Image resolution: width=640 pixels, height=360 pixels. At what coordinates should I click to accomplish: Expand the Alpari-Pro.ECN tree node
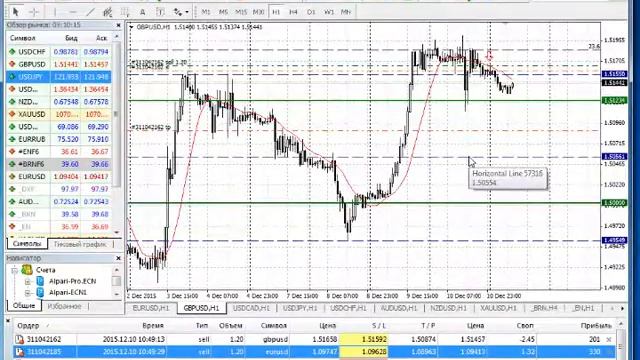pyautogui.click(x=27, y=282)
